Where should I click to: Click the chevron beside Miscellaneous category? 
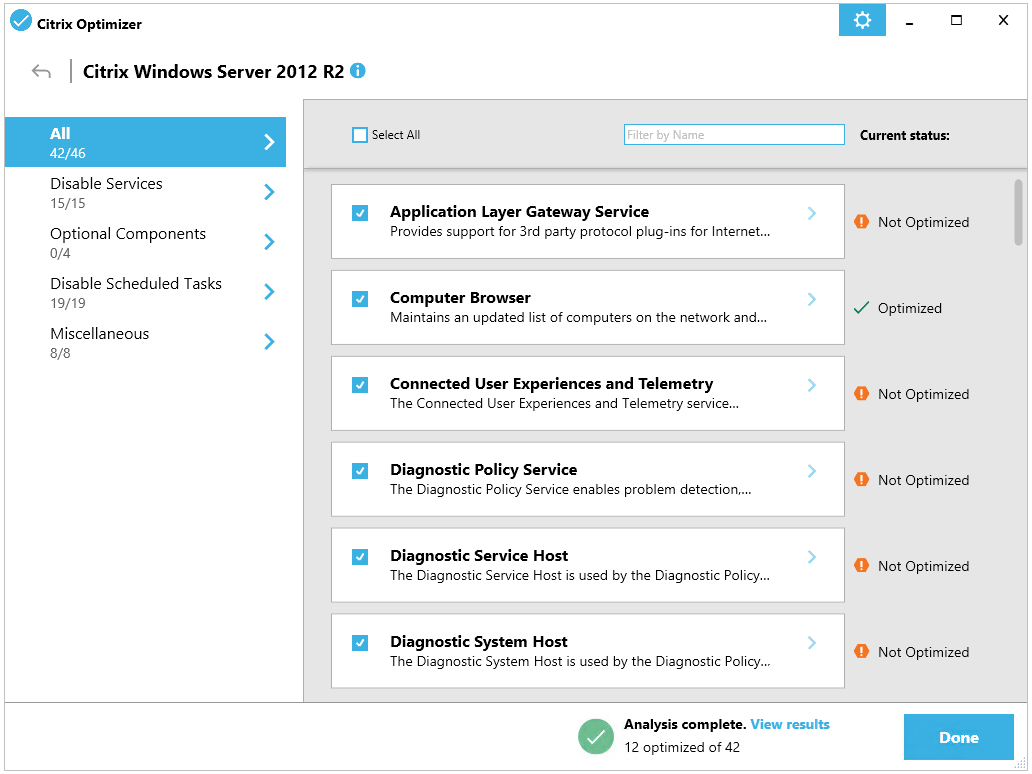(x=269, y=342)
